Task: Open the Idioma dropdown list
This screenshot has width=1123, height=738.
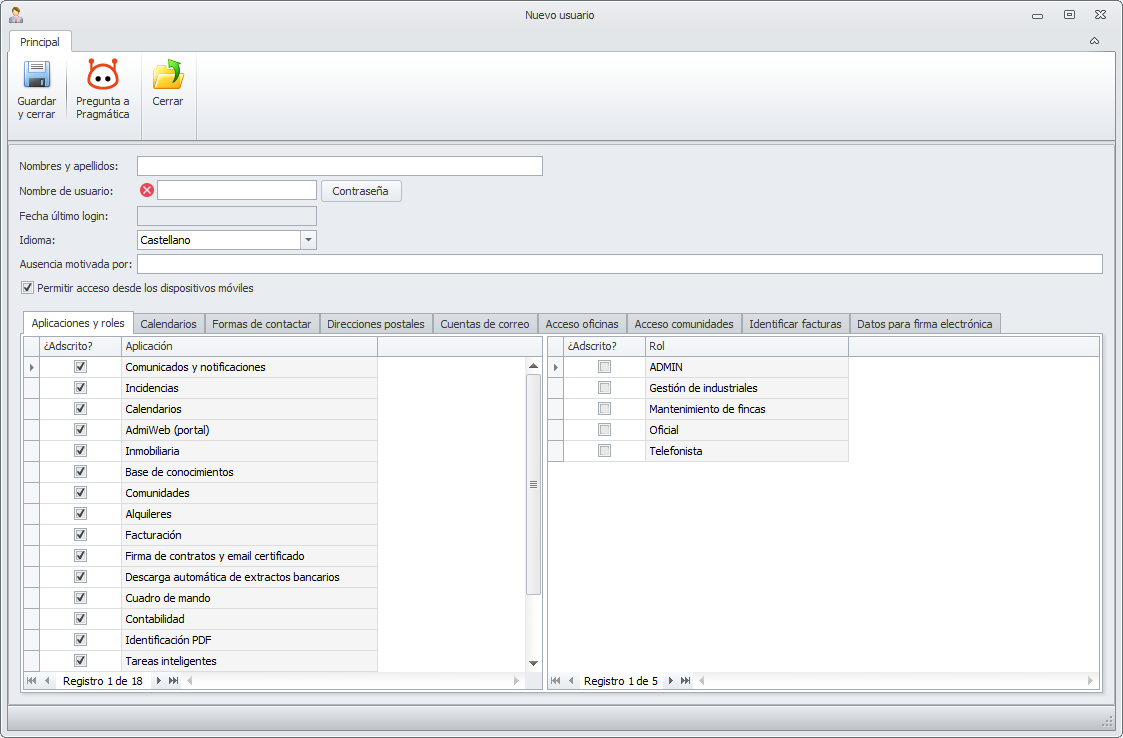Action: pos(308,240)
